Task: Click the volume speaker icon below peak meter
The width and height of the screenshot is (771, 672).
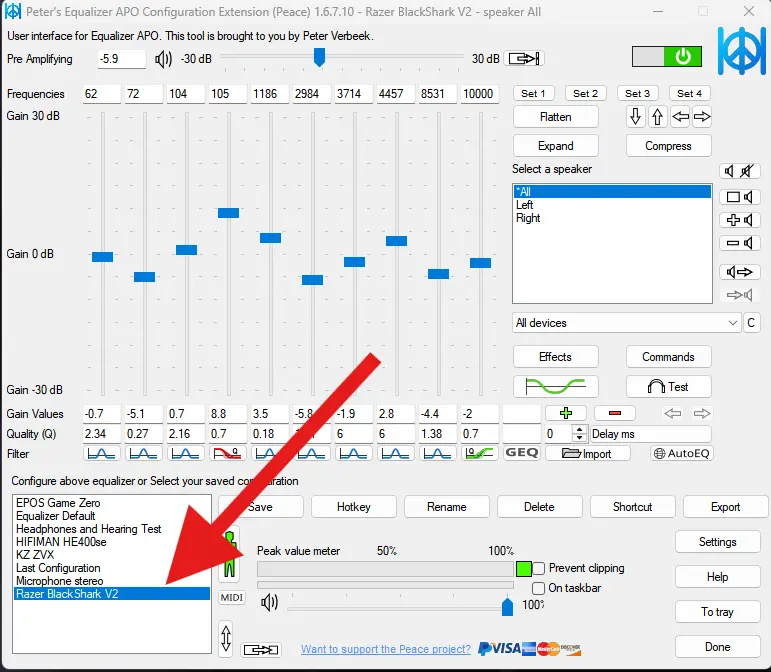Action: 269,602
